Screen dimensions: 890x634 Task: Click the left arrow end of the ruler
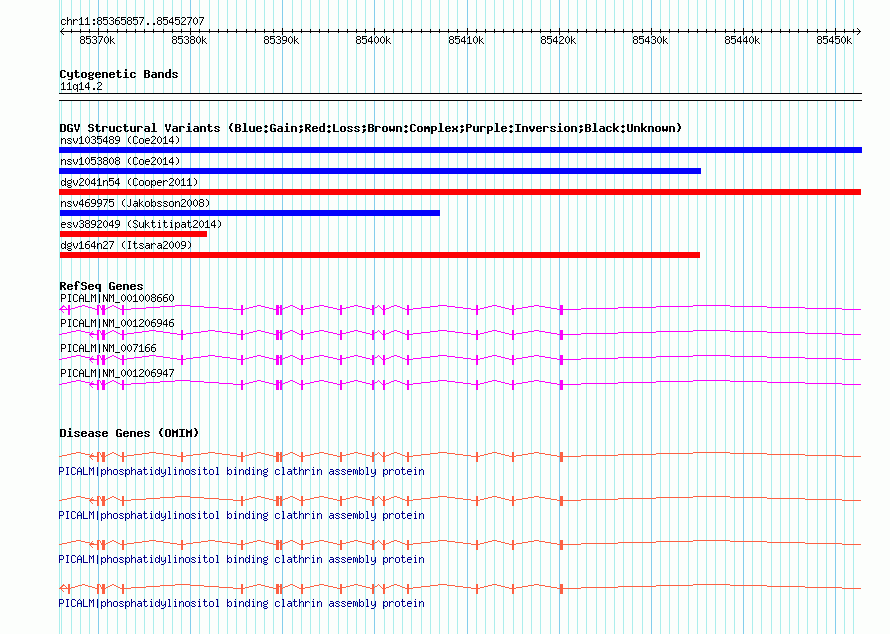62,32
